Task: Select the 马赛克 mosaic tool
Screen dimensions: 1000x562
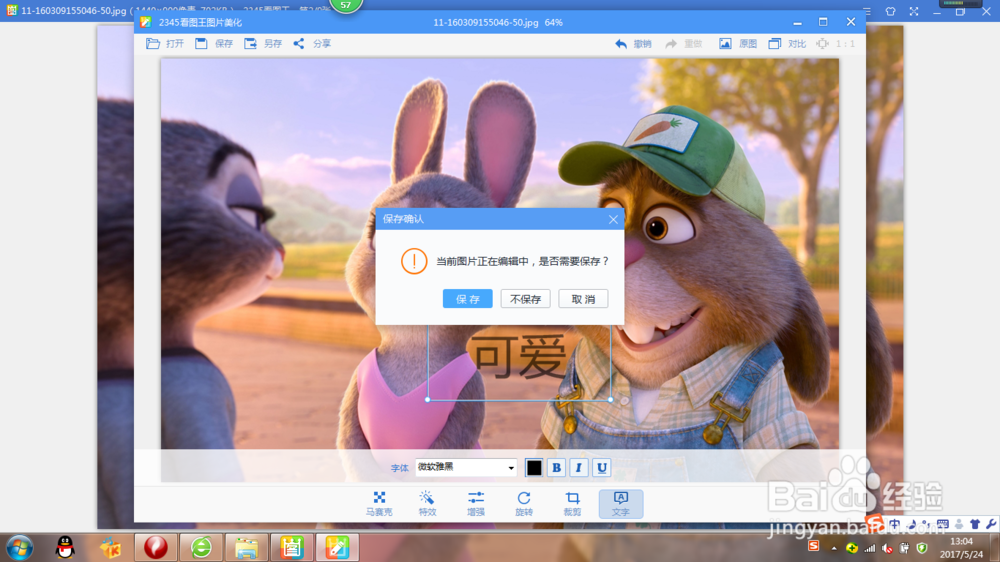Action: 379,503
